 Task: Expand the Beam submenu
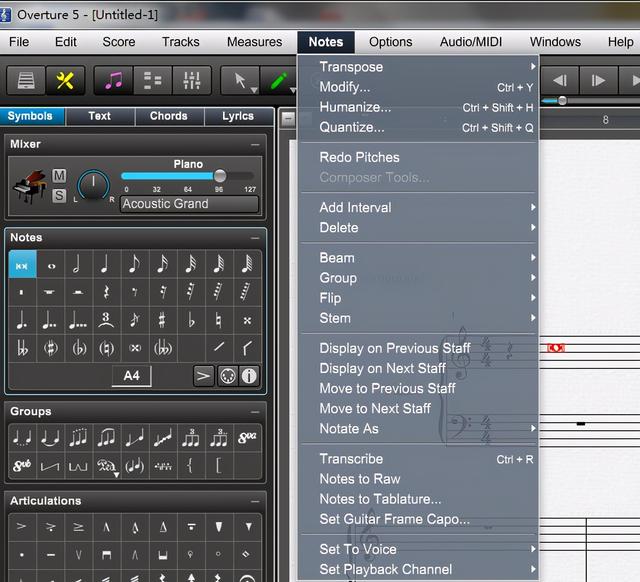coord(418,258)
